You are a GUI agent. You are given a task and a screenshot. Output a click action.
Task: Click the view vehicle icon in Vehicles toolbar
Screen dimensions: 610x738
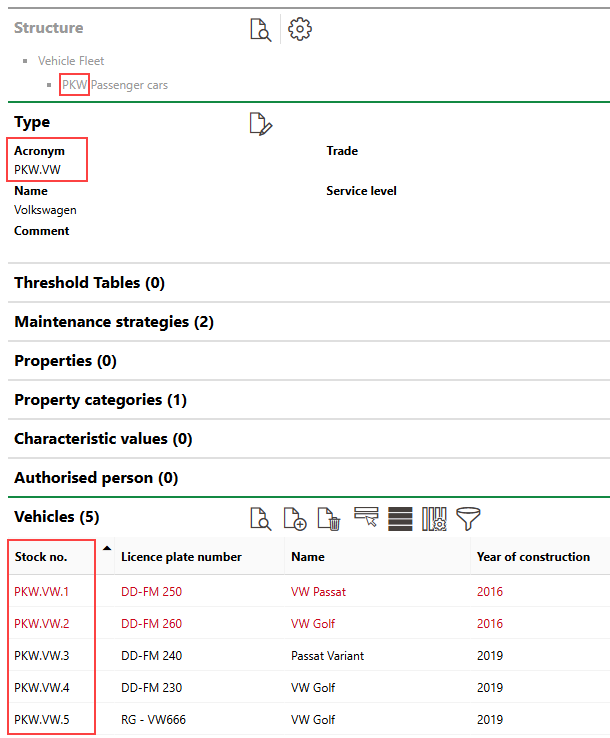260,518
